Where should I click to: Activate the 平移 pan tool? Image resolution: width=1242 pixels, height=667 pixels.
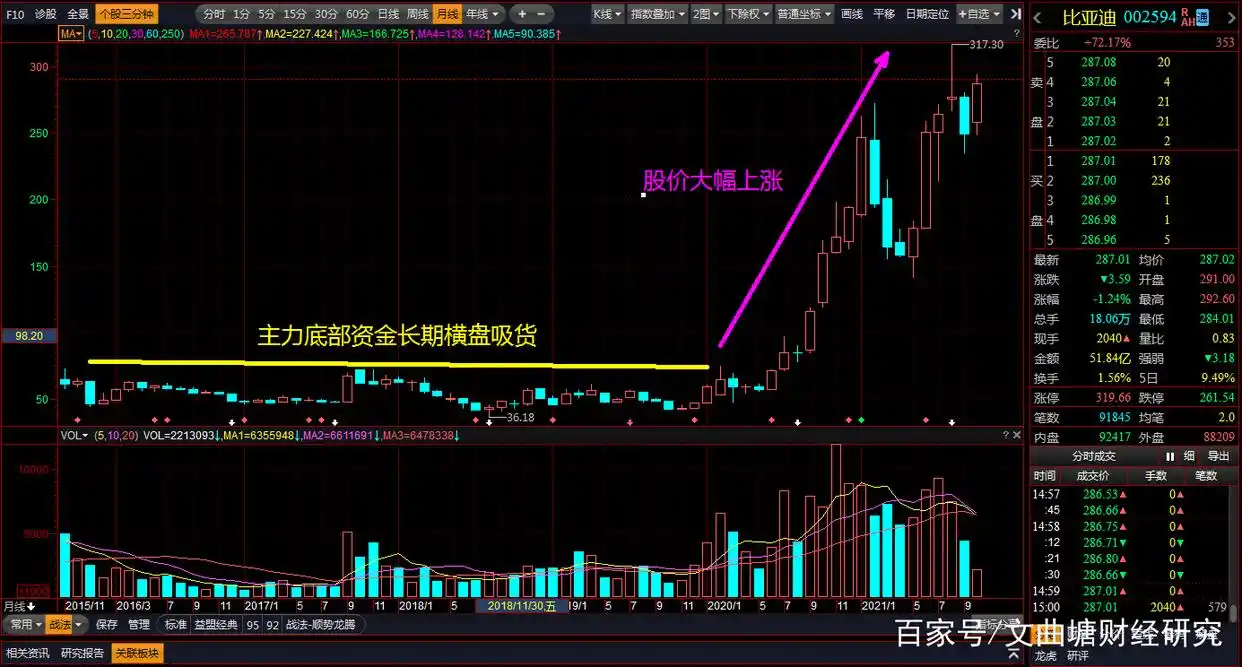point(885,13)
